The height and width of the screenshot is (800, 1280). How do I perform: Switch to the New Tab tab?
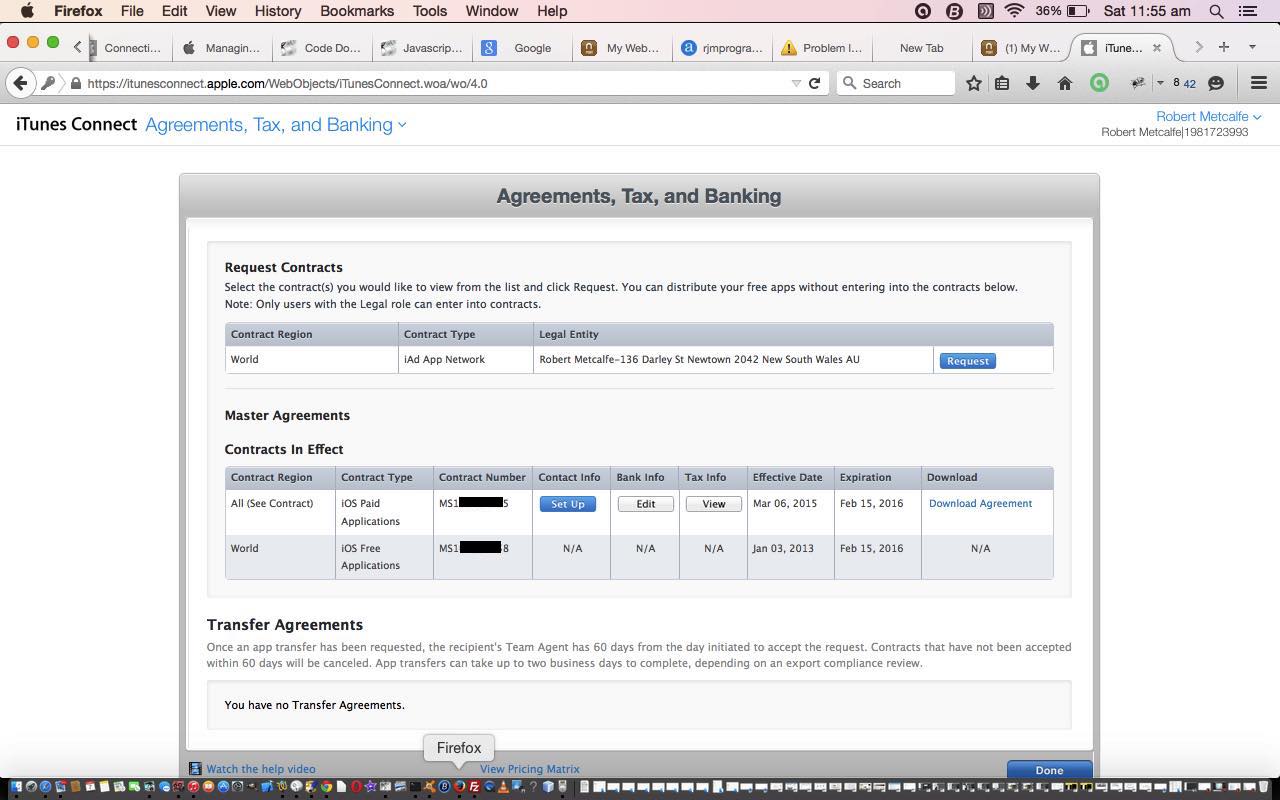pos(921,47)
